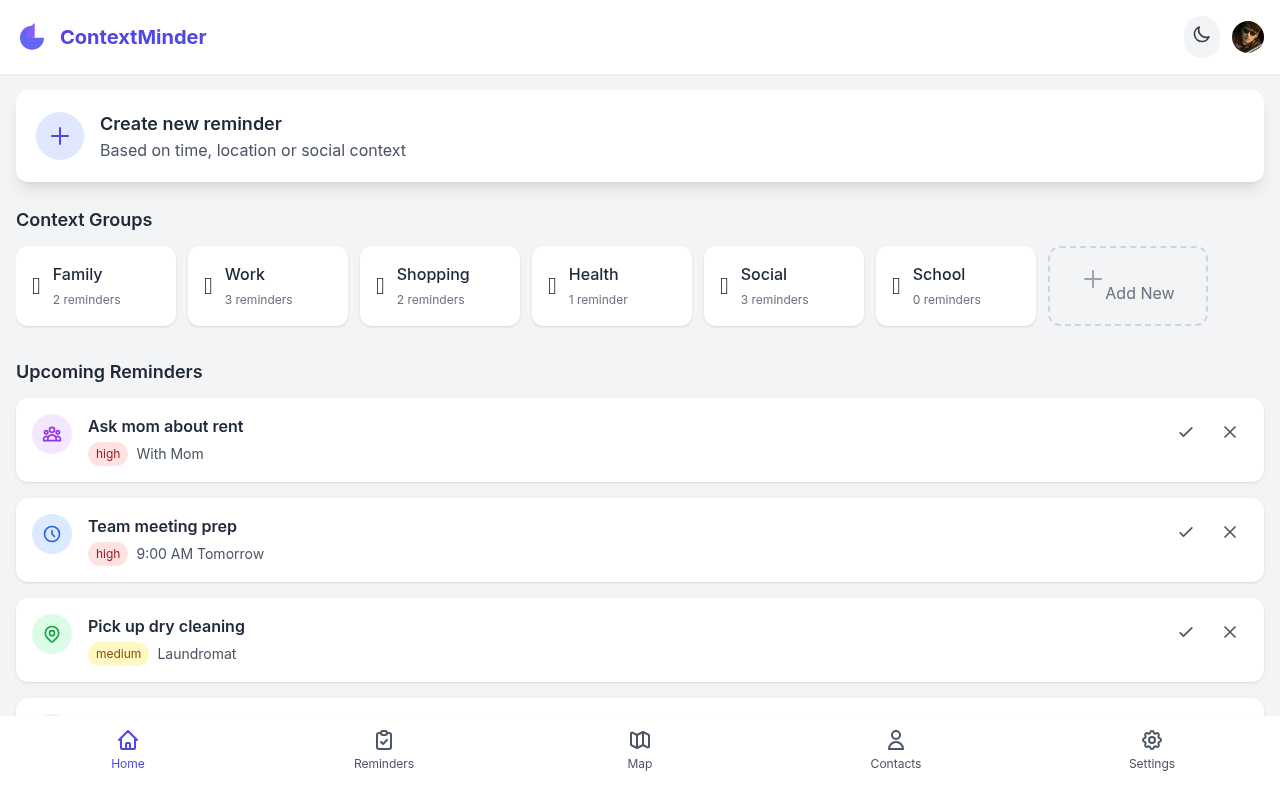Open the Family context group

[96, 285]
